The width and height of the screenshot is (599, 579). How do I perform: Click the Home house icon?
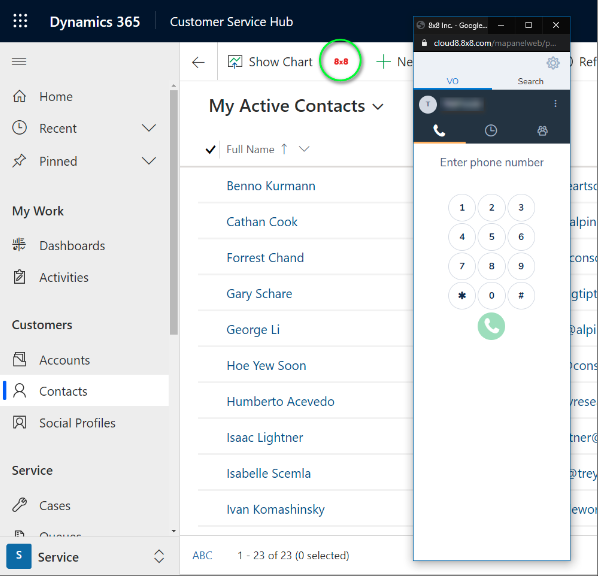pos(19,96)
